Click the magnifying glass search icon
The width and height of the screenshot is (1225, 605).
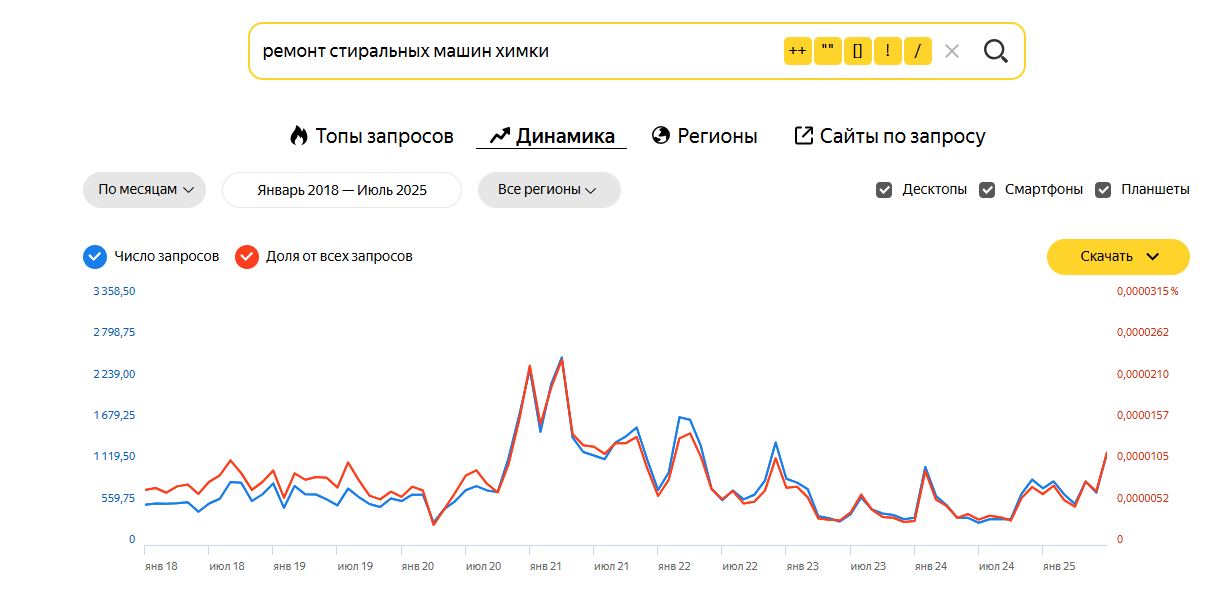(x=995, y=51)
